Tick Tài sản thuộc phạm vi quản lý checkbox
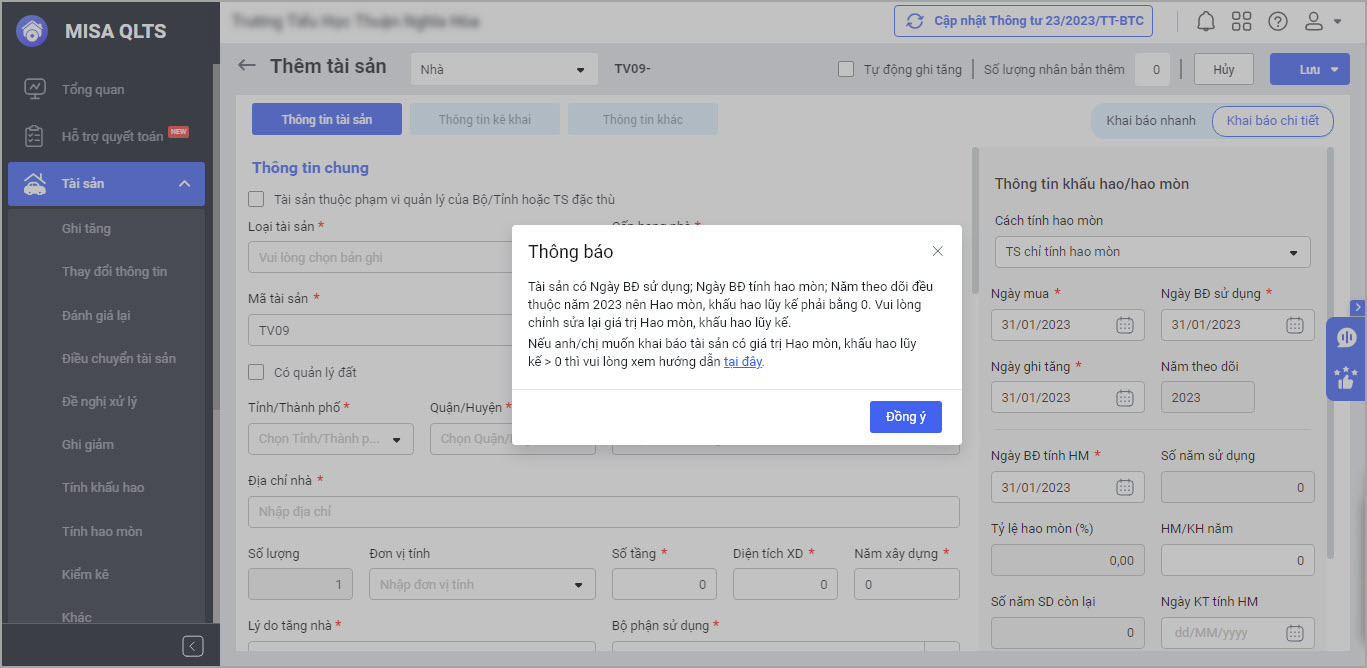1367x668 pixels. (x=257, y=199)
